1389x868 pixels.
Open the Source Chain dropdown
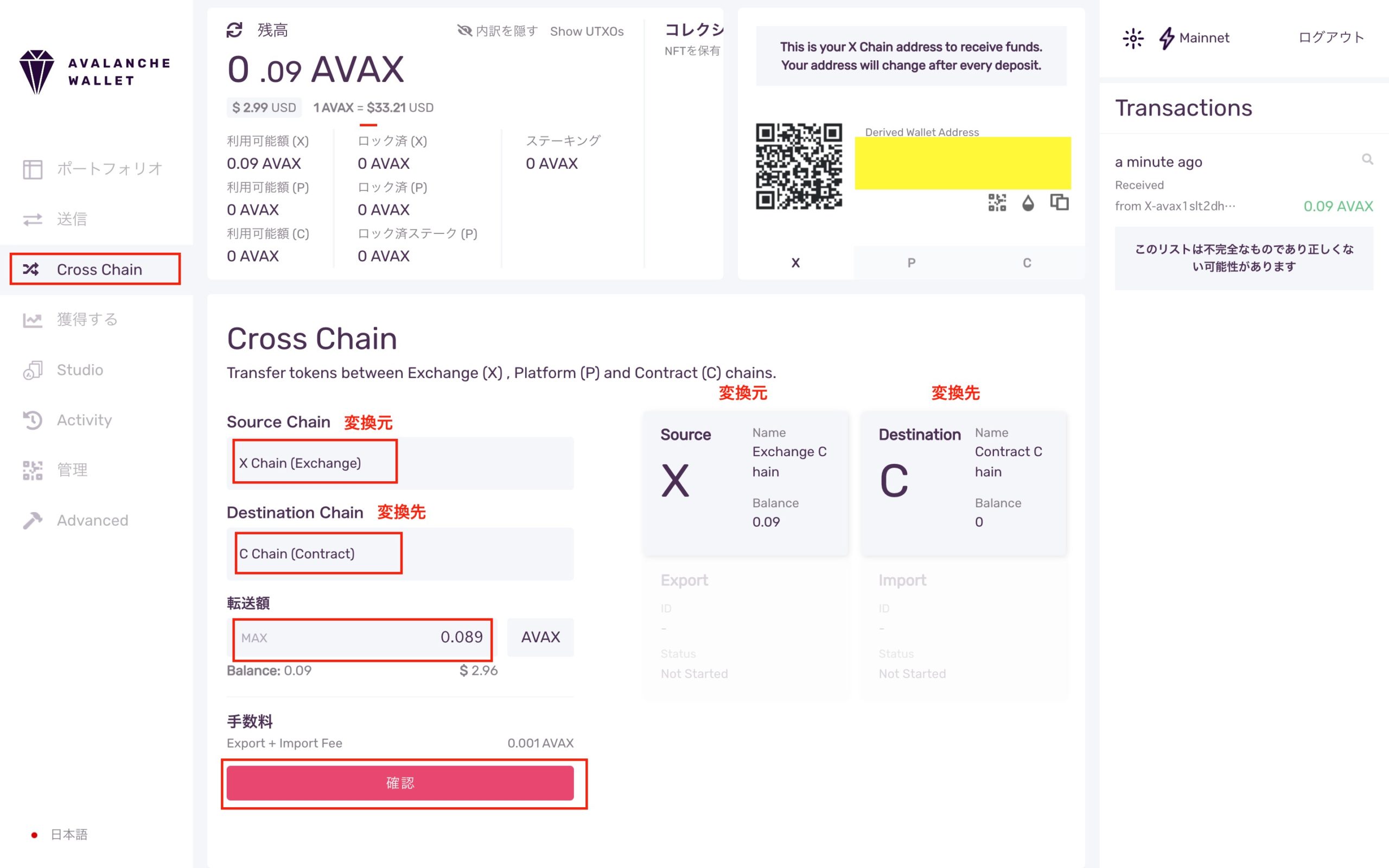[399, 463]
